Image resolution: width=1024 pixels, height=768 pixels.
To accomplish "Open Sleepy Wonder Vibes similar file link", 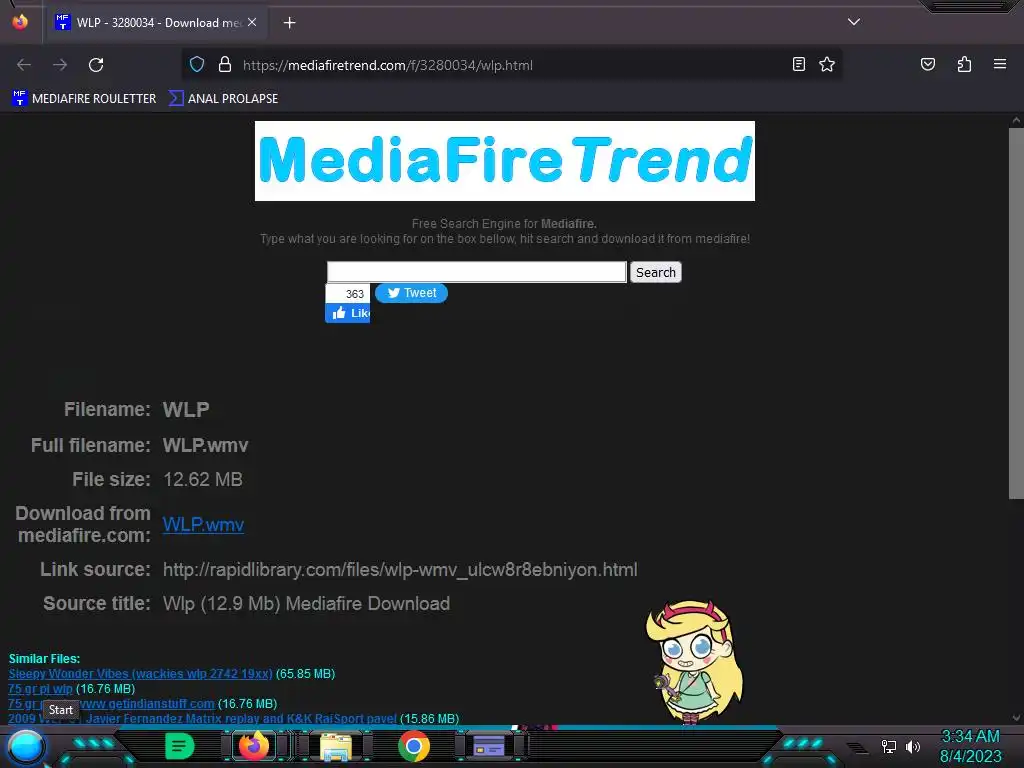I will pyautogui.click(x=140, y=673).
